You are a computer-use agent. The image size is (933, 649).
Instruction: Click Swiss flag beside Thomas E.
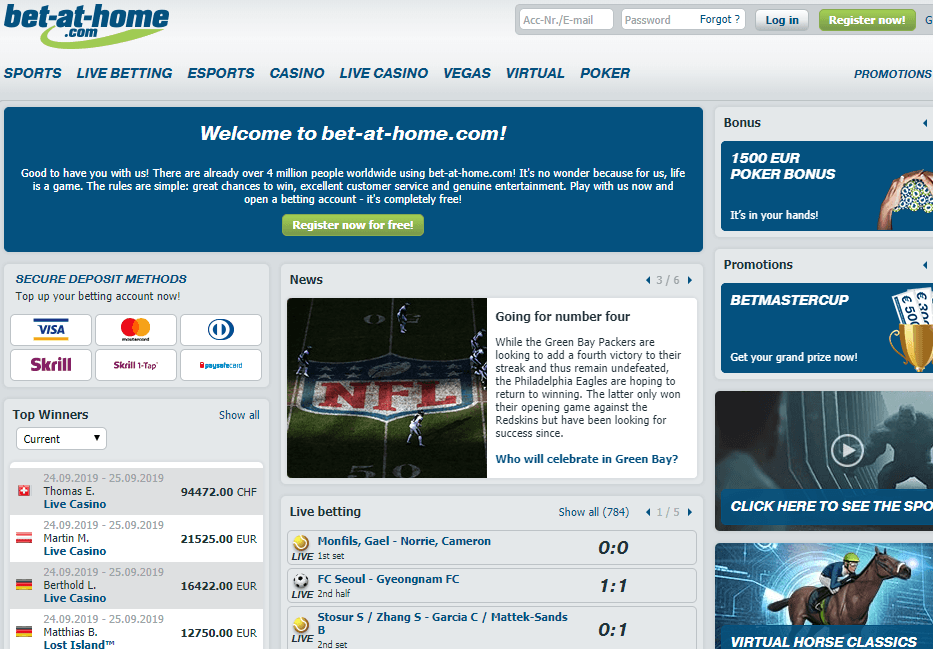24,491
